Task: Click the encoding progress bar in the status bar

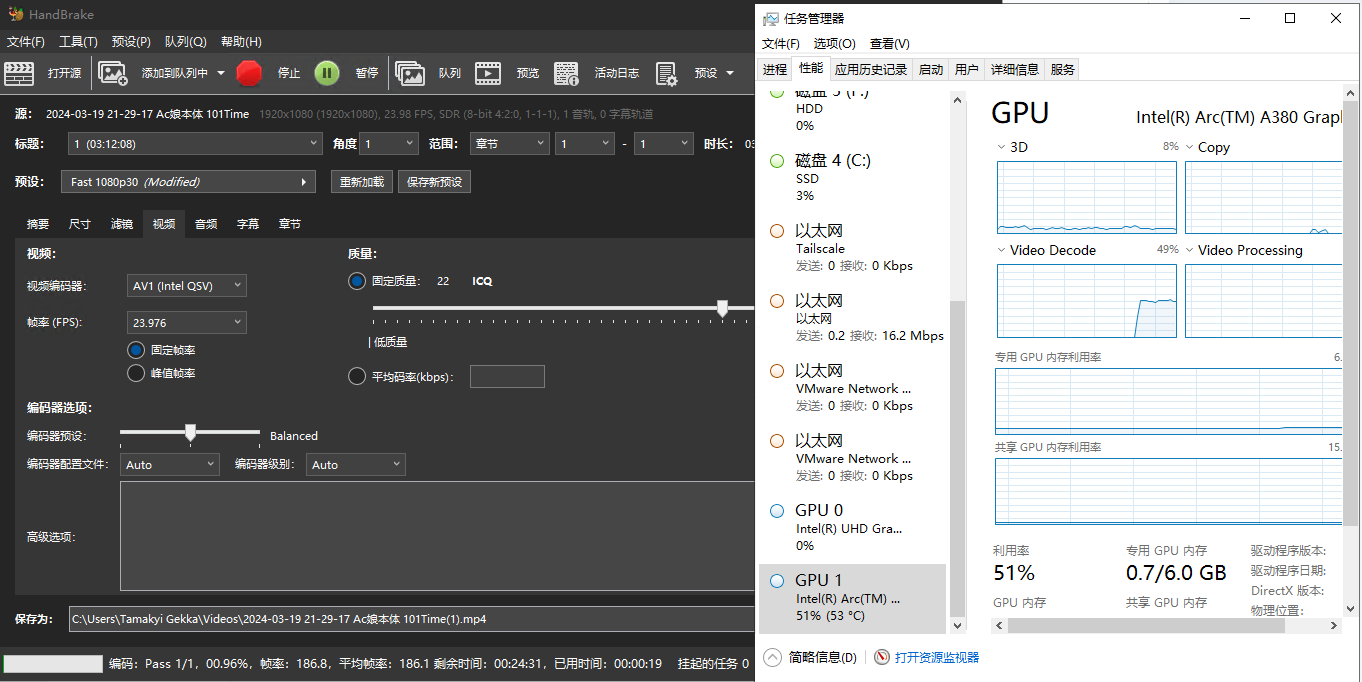Action: pos(53,664)
